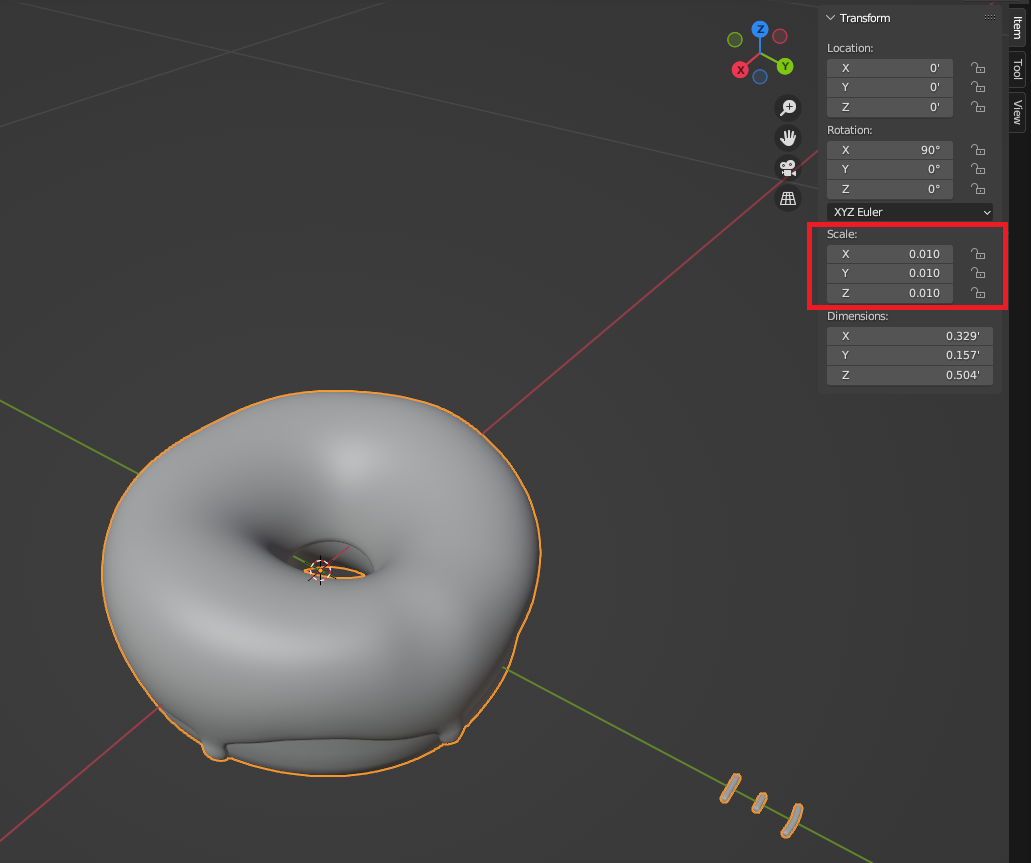Click the Transform panel drag grip dots

[989, 18]
